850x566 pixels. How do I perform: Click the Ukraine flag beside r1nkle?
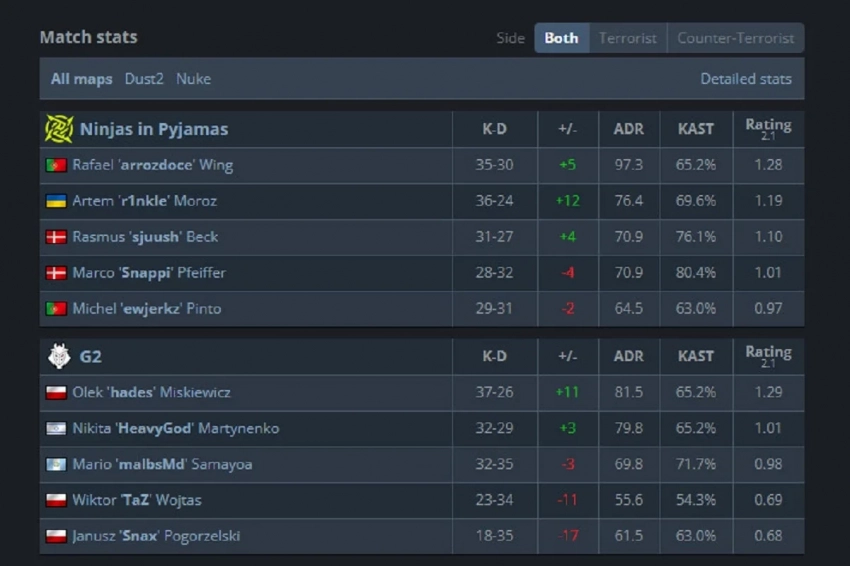click(x=56, y=201)
